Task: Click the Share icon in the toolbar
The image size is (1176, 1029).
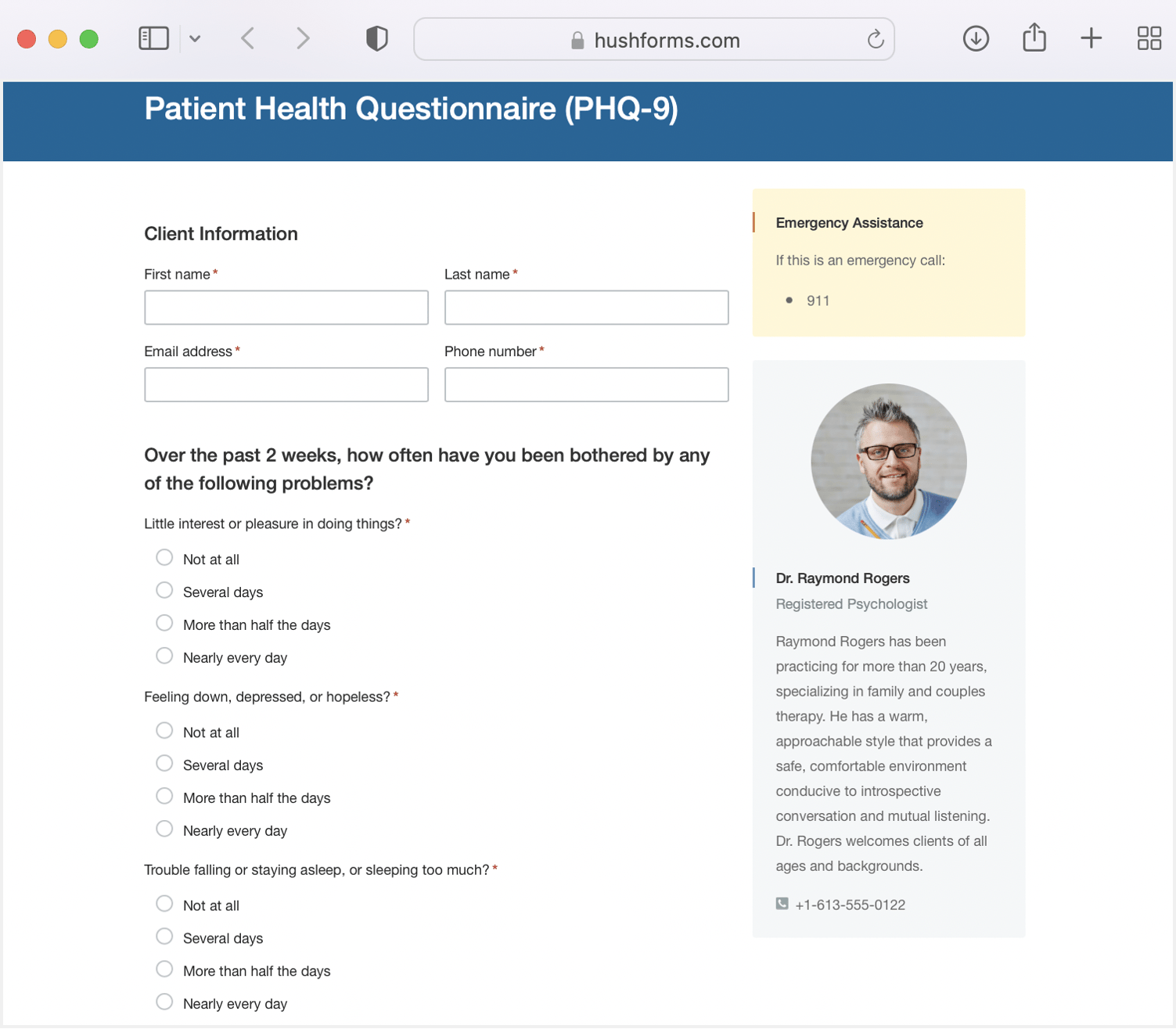Action: pos(1033,38)
